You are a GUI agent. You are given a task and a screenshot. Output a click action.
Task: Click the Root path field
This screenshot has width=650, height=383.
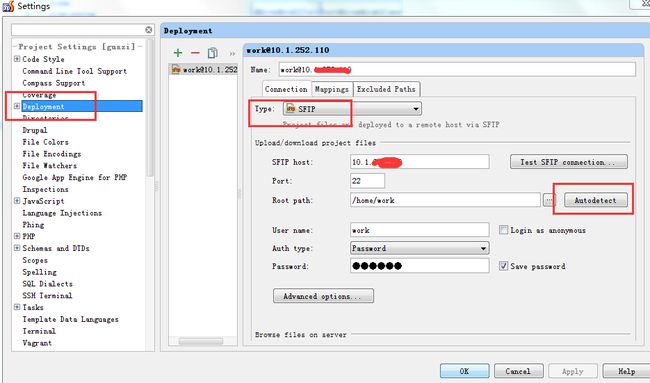[445, 200]
